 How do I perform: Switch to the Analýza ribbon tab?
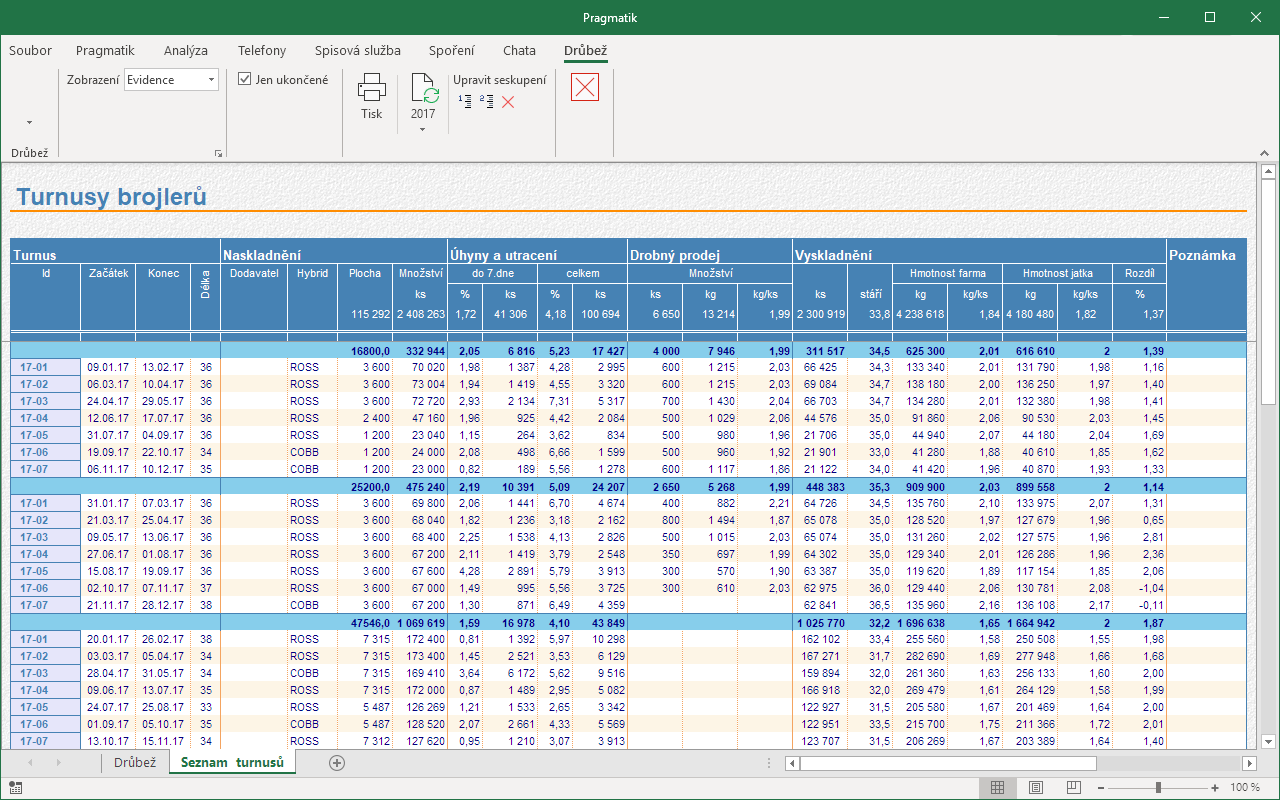pos(186,50)
